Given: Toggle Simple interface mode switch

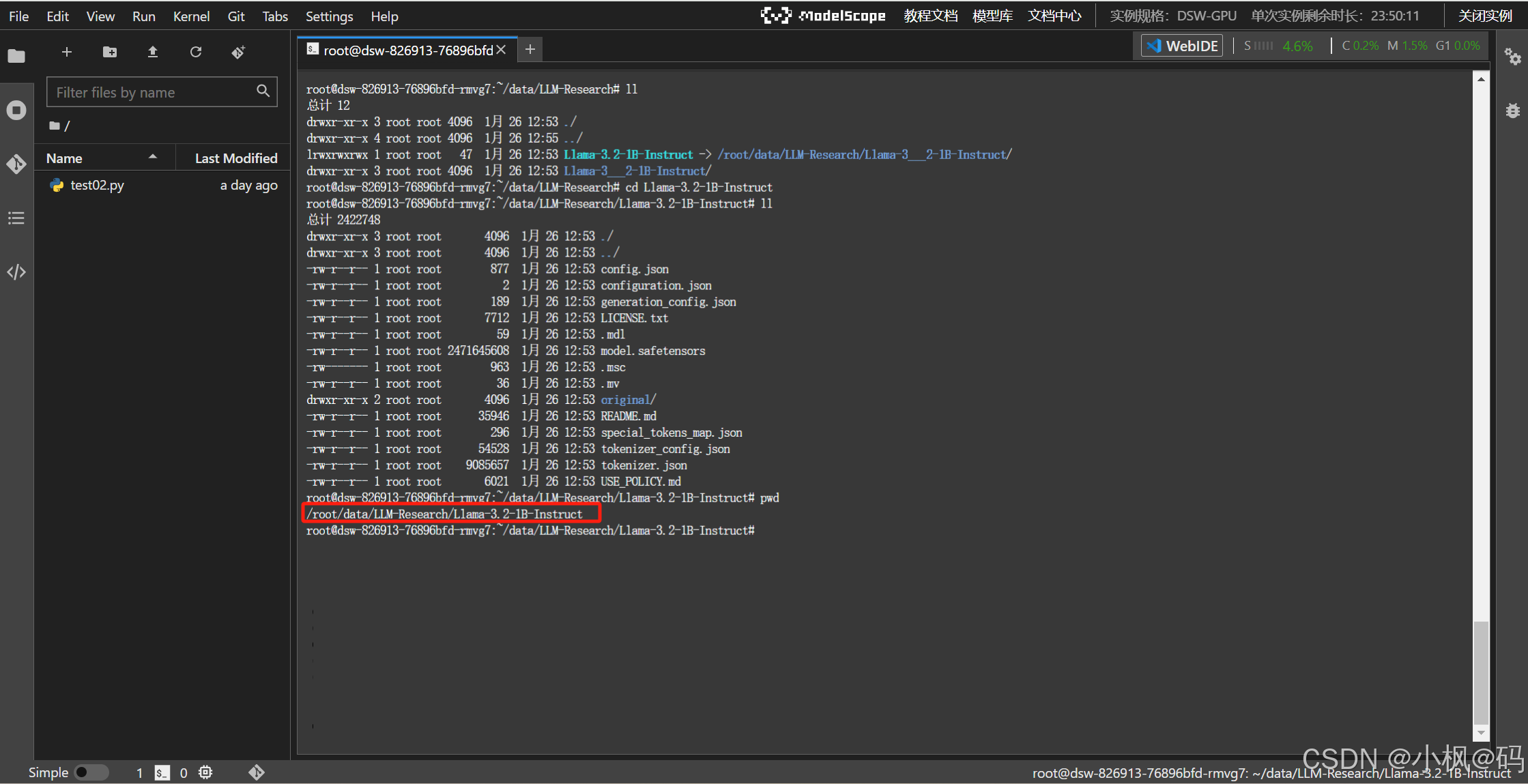Looking at the screenshot, I should click(90, 772).
